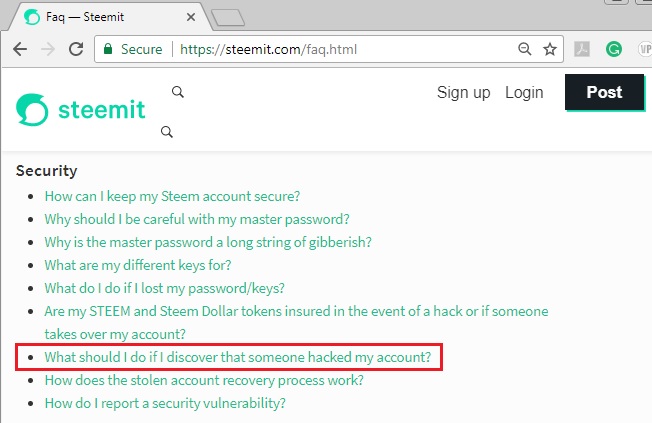Click the zoom magnifier icon in the address bar

[525, 49]
